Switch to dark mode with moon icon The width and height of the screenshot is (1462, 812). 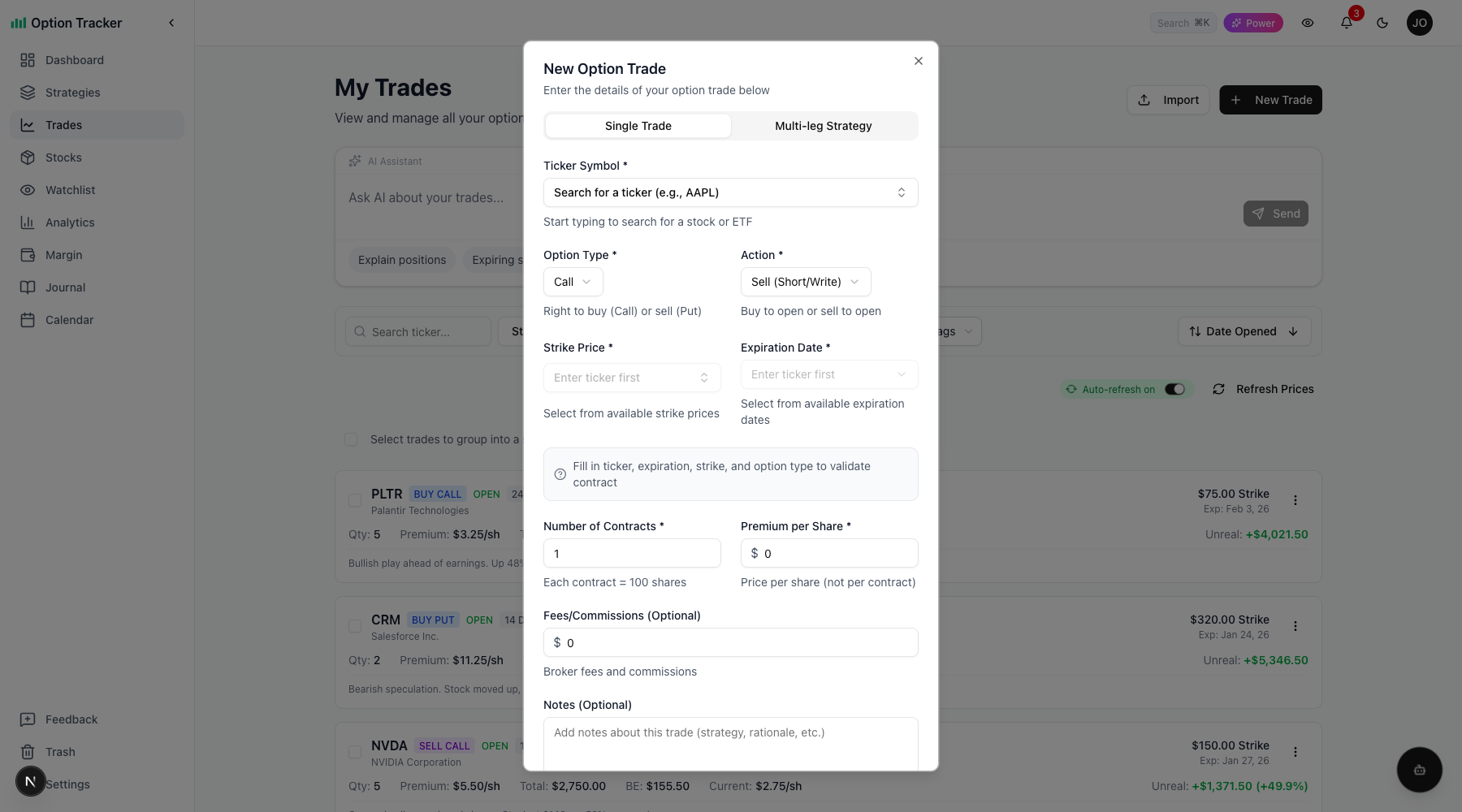pos(1382,23)
